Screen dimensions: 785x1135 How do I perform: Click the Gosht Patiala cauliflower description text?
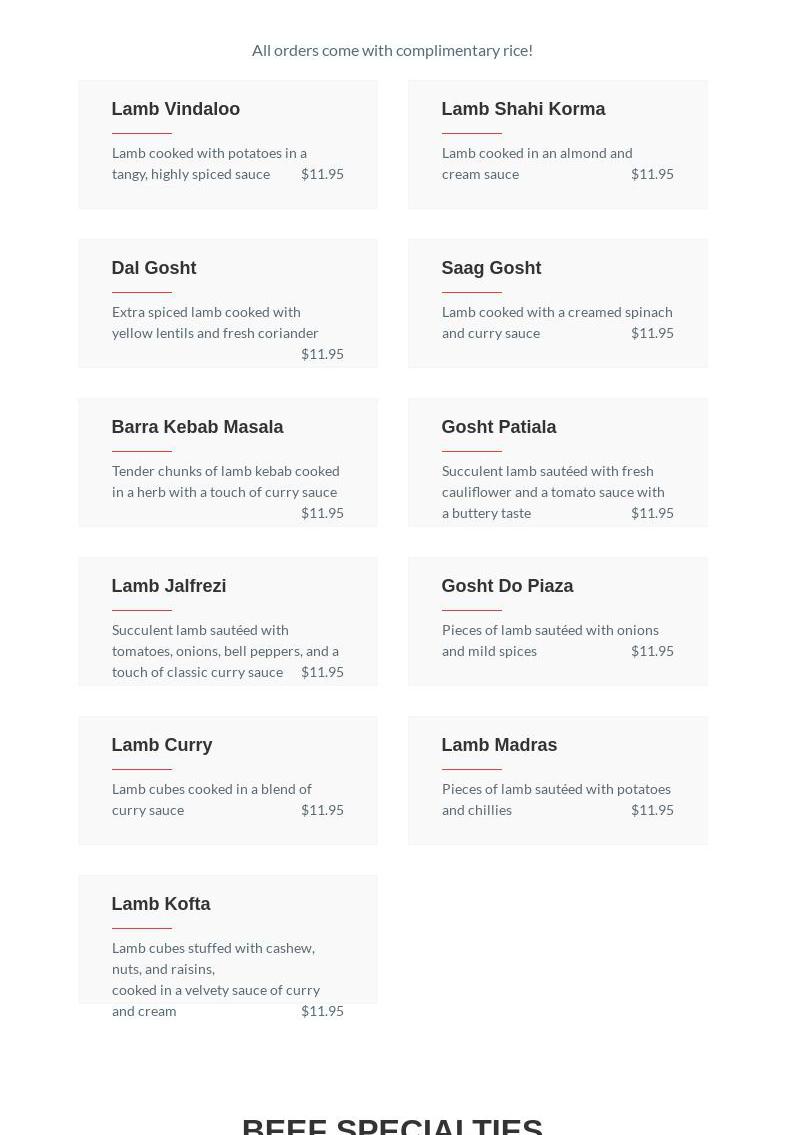552,491
